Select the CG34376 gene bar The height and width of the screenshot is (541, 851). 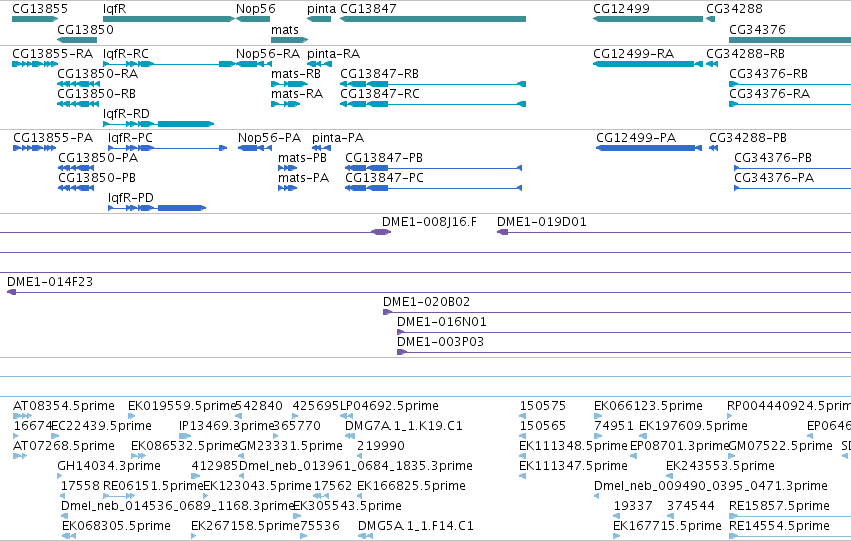790,40
